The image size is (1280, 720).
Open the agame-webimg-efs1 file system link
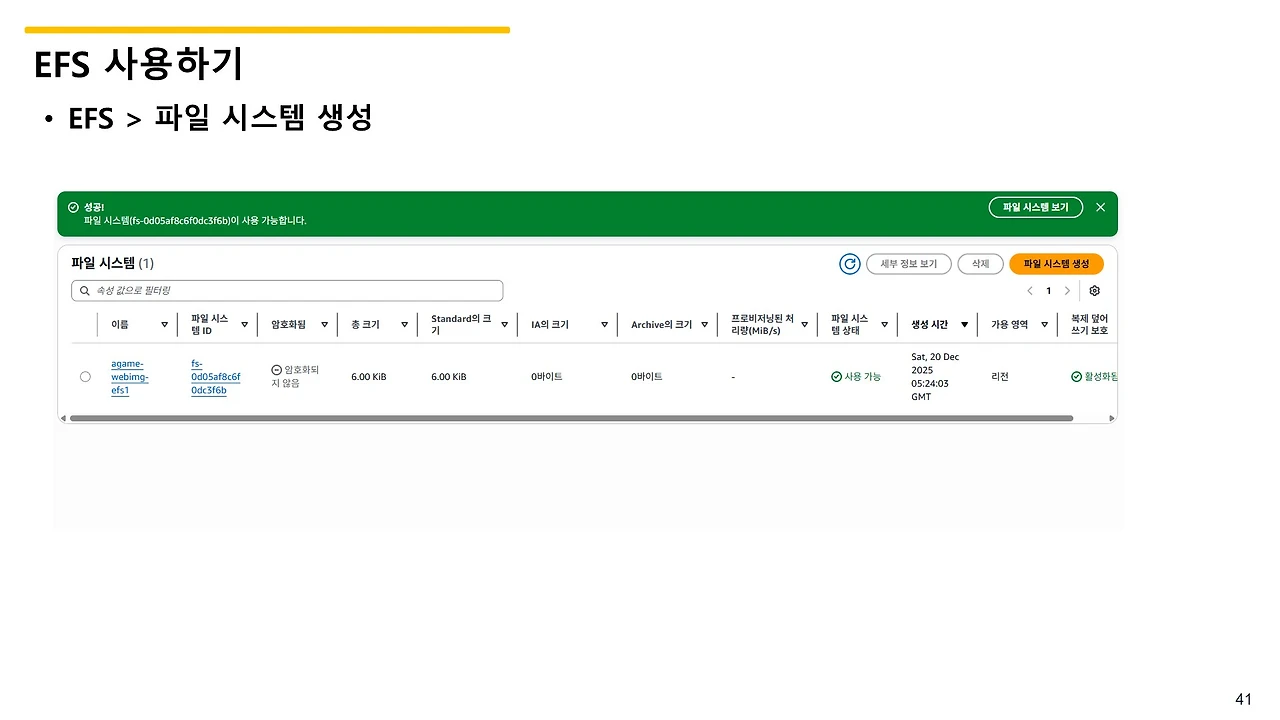click(130, 376)
